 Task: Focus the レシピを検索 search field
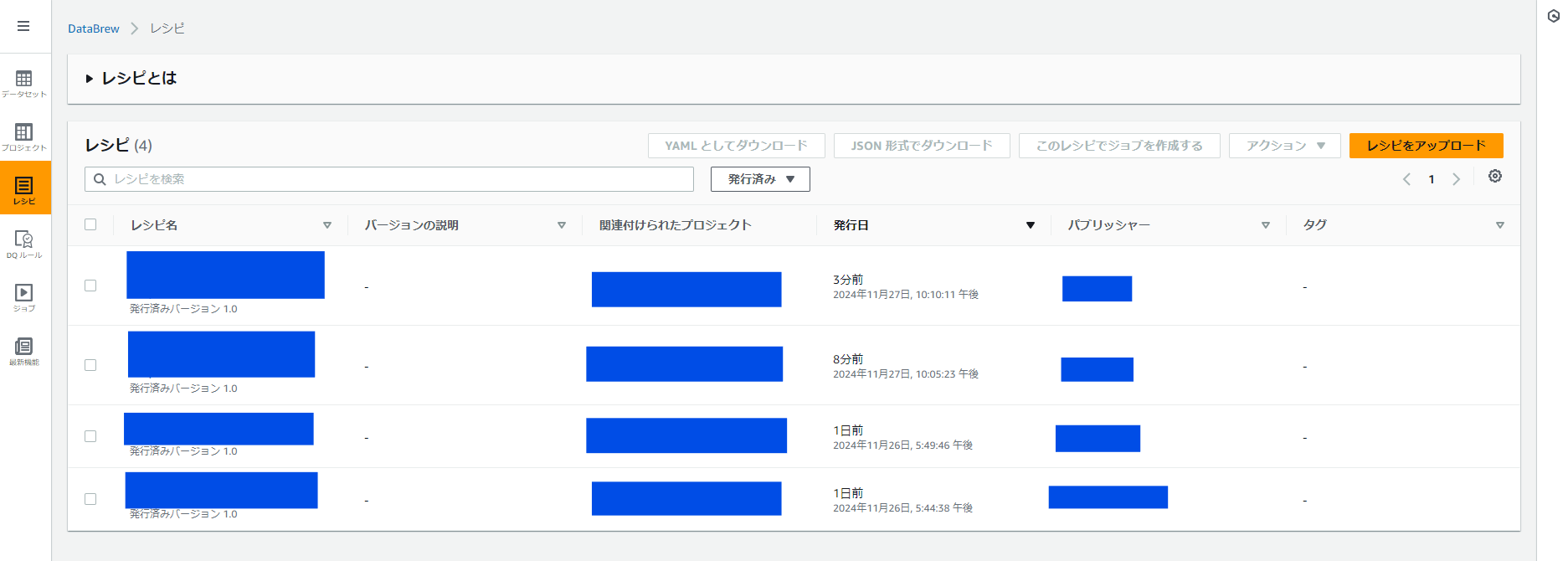pos(389,179)
